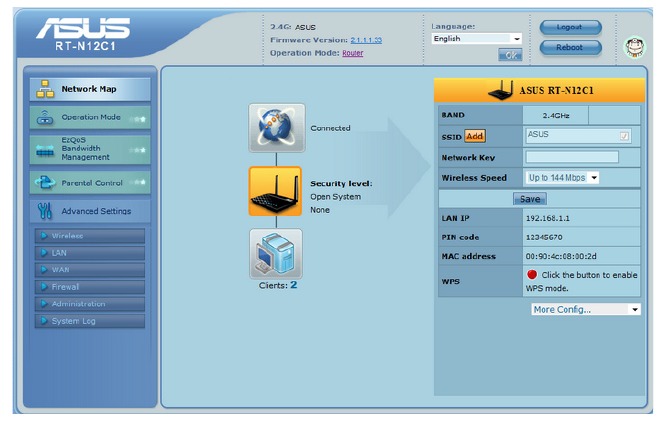This screenshot has height=429, width=665.
Task: Click the Router operation mode link
Action: (352, 53)
